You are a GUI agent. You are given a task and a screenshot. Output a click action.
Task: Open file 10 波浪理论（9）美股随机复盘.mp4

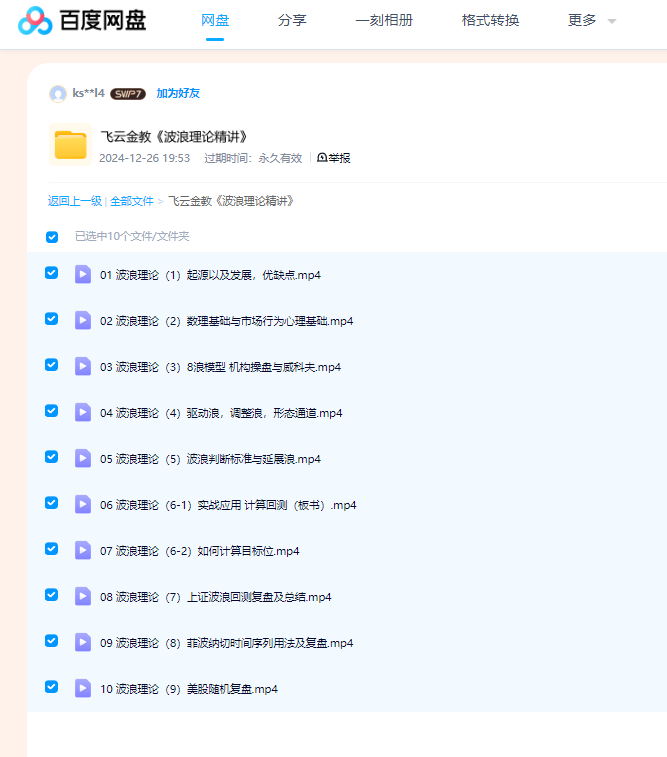pos(189,689)
